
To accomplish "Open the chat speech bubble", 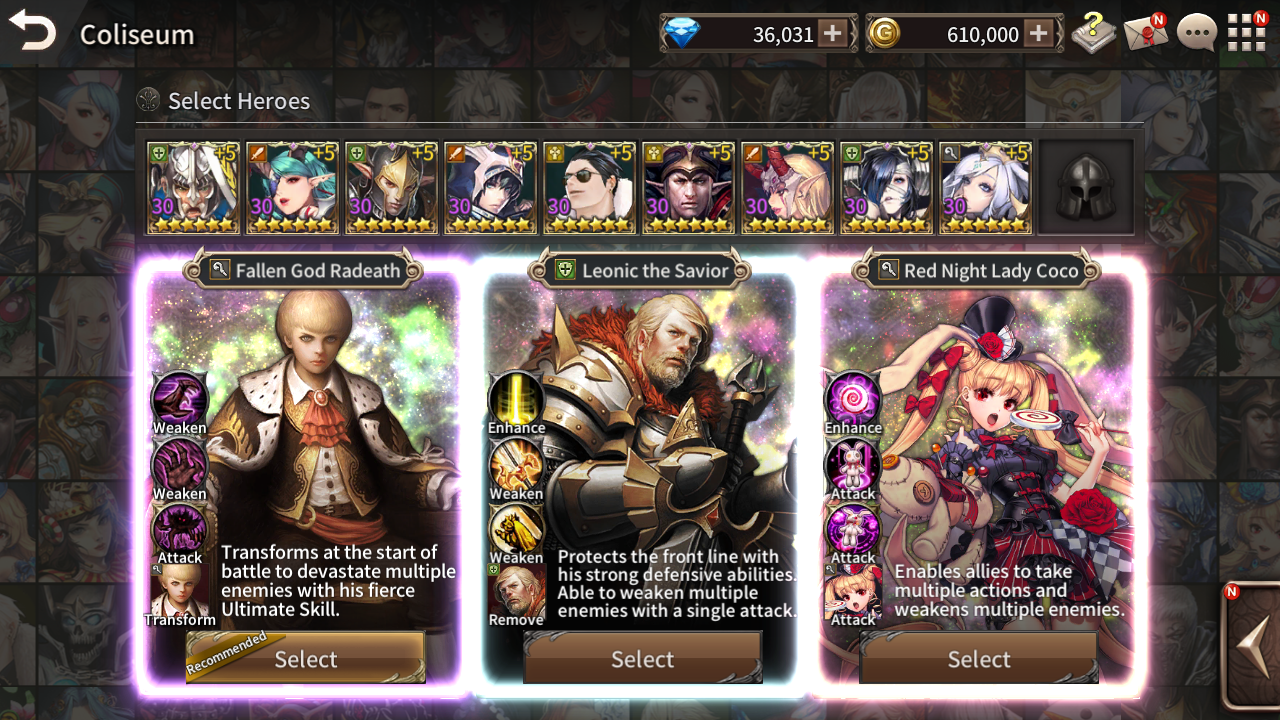I will 1196,33.
